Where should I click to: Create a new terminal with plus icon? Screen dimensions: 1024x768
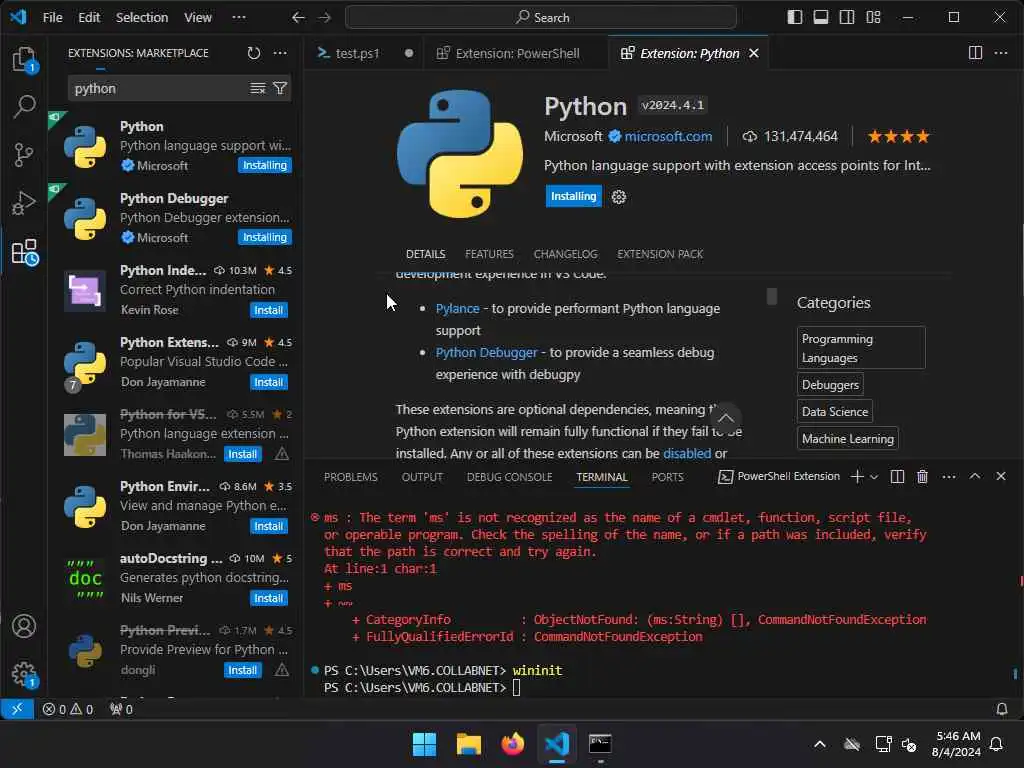click(857, 477)
